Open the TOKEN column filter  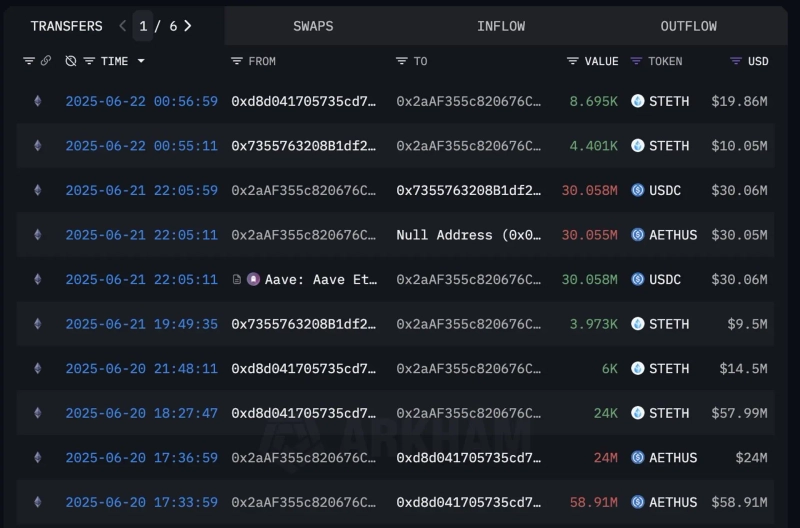637,61
